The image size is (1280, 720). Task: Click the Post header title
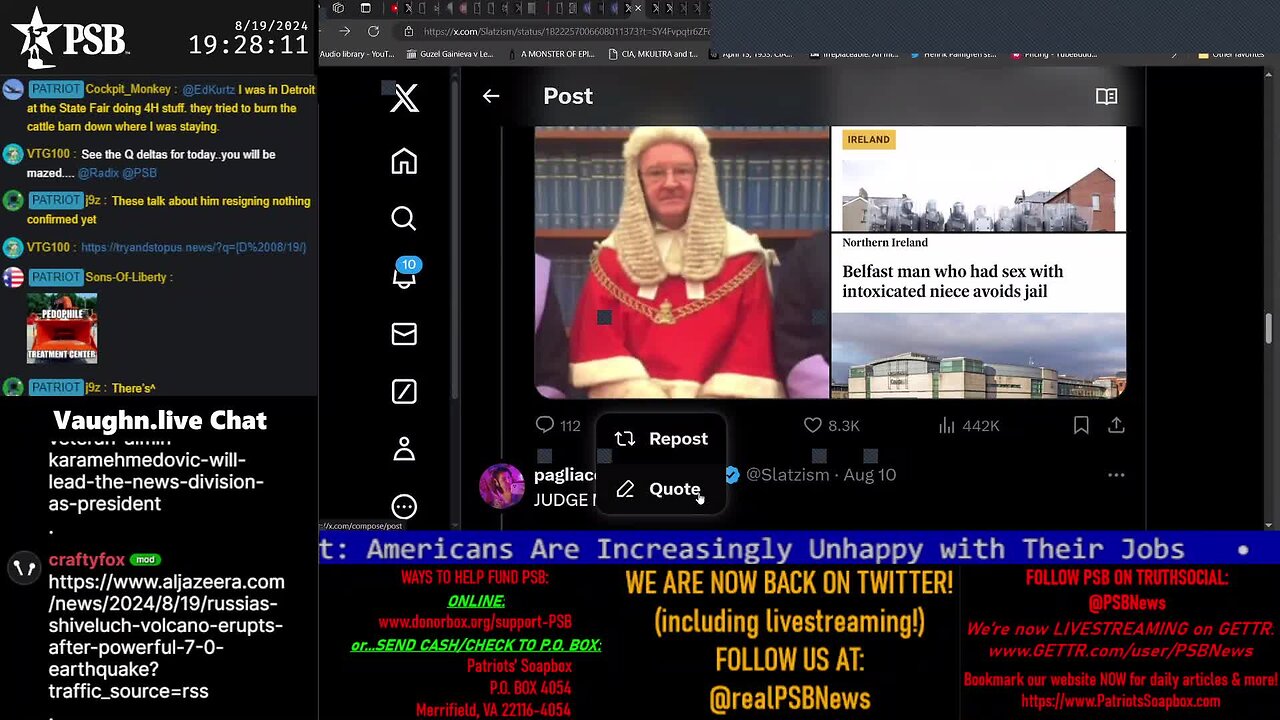click(x=568, y=96)
